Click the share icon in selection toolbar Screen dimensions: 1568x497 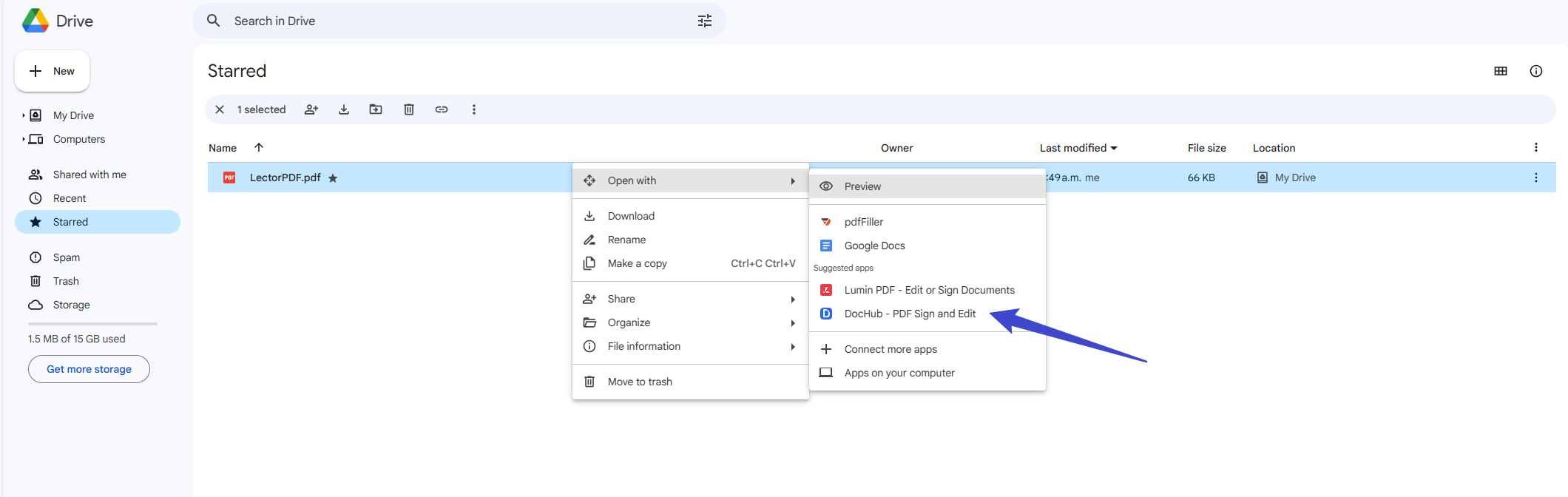click(311, 109)
